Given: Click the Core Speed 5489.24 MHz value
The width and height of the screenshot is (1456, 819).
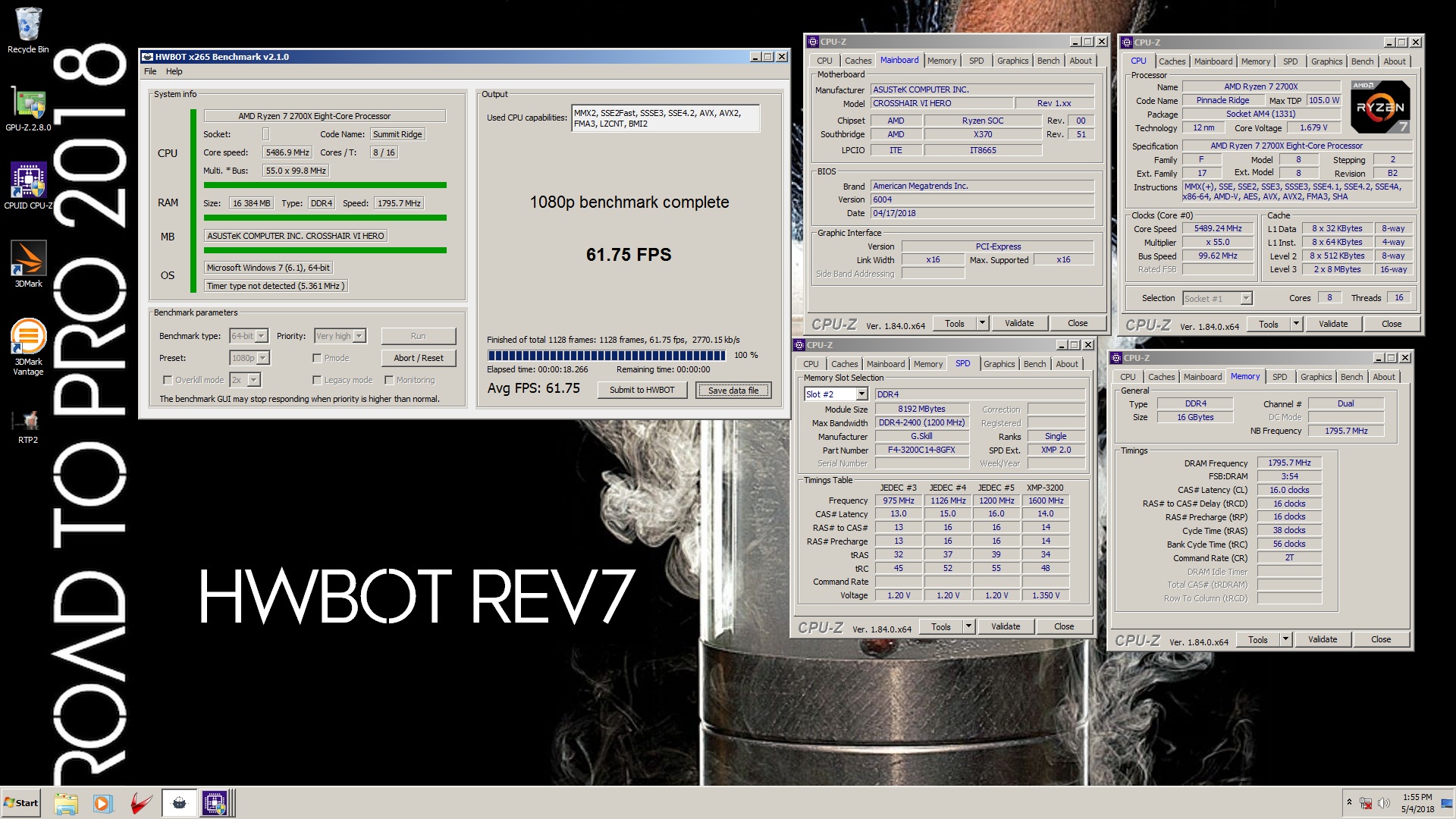Looking at the screenshot, I should tap(1218, 228).
